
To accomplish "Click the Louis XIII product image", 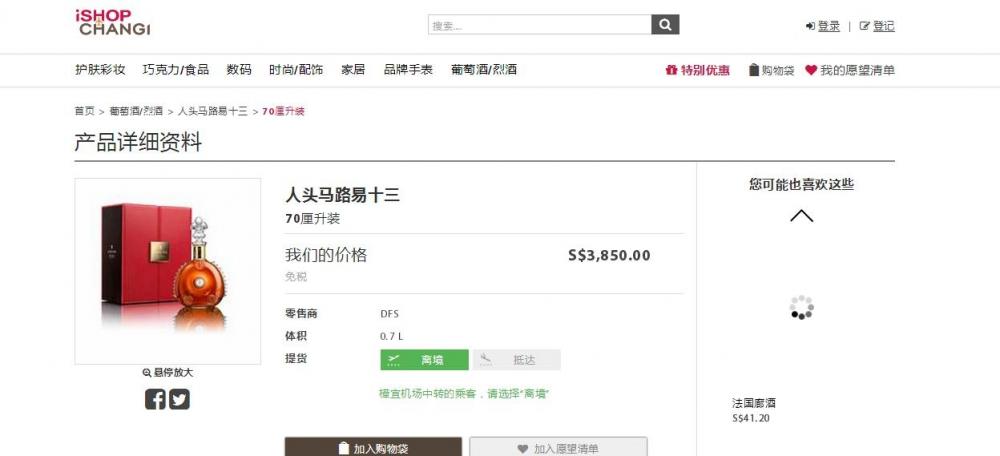I will click(168, 271).
